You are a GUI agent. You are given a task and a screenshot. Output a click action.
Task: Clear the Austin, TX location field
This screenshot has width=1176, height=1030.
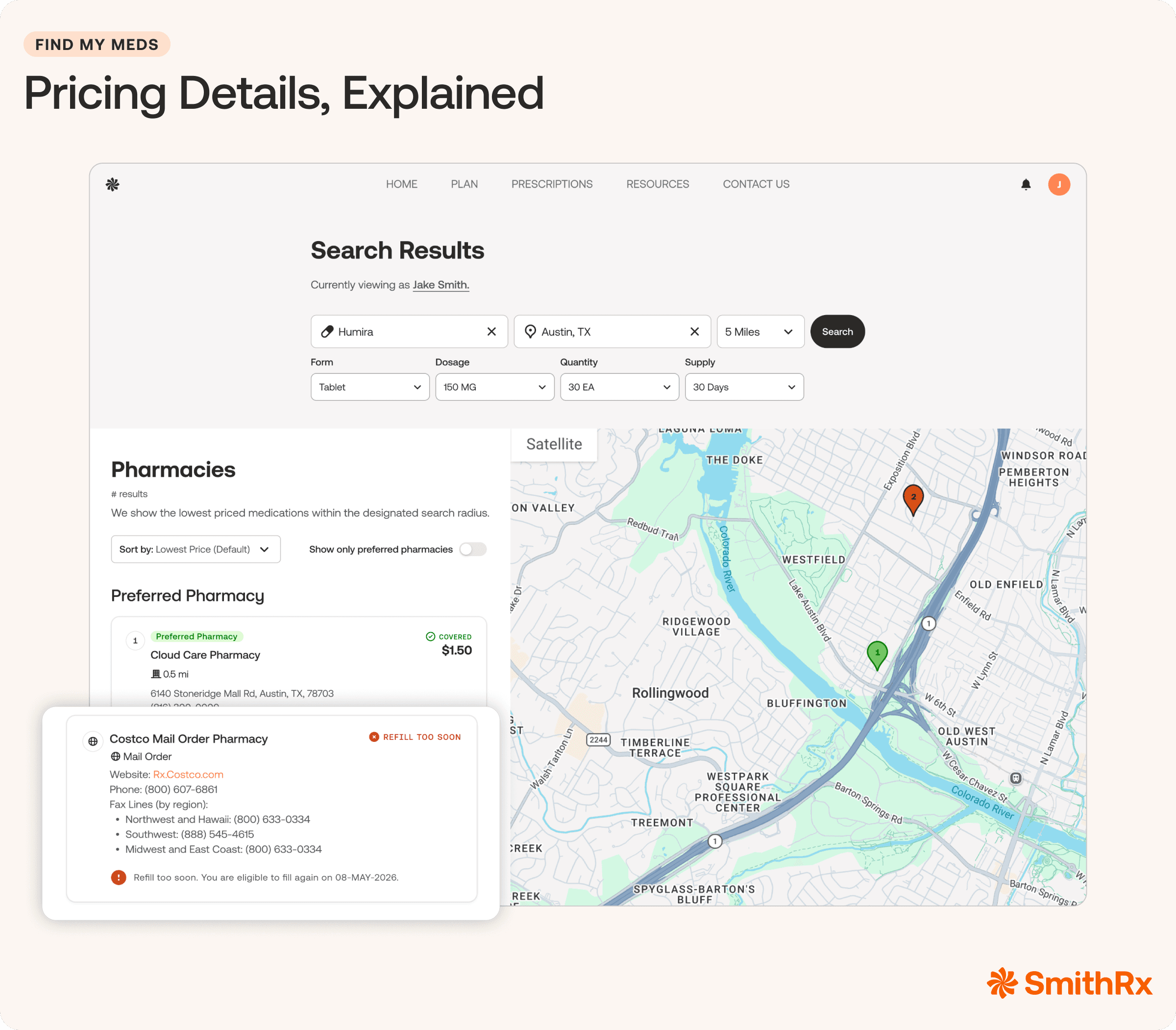click(694, 332)
